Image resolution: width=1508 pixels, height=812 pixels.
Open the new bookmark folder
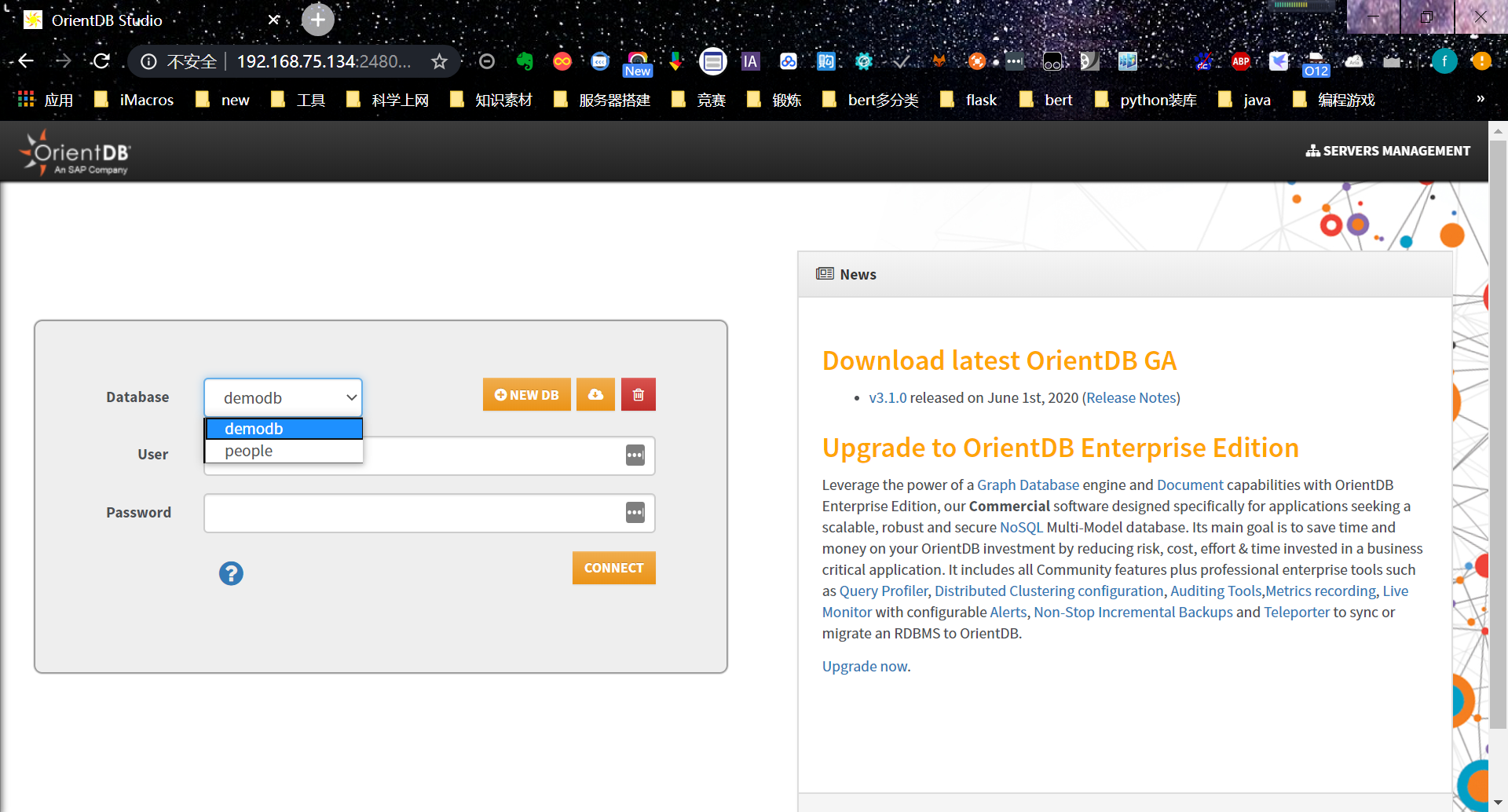point(223,100)
